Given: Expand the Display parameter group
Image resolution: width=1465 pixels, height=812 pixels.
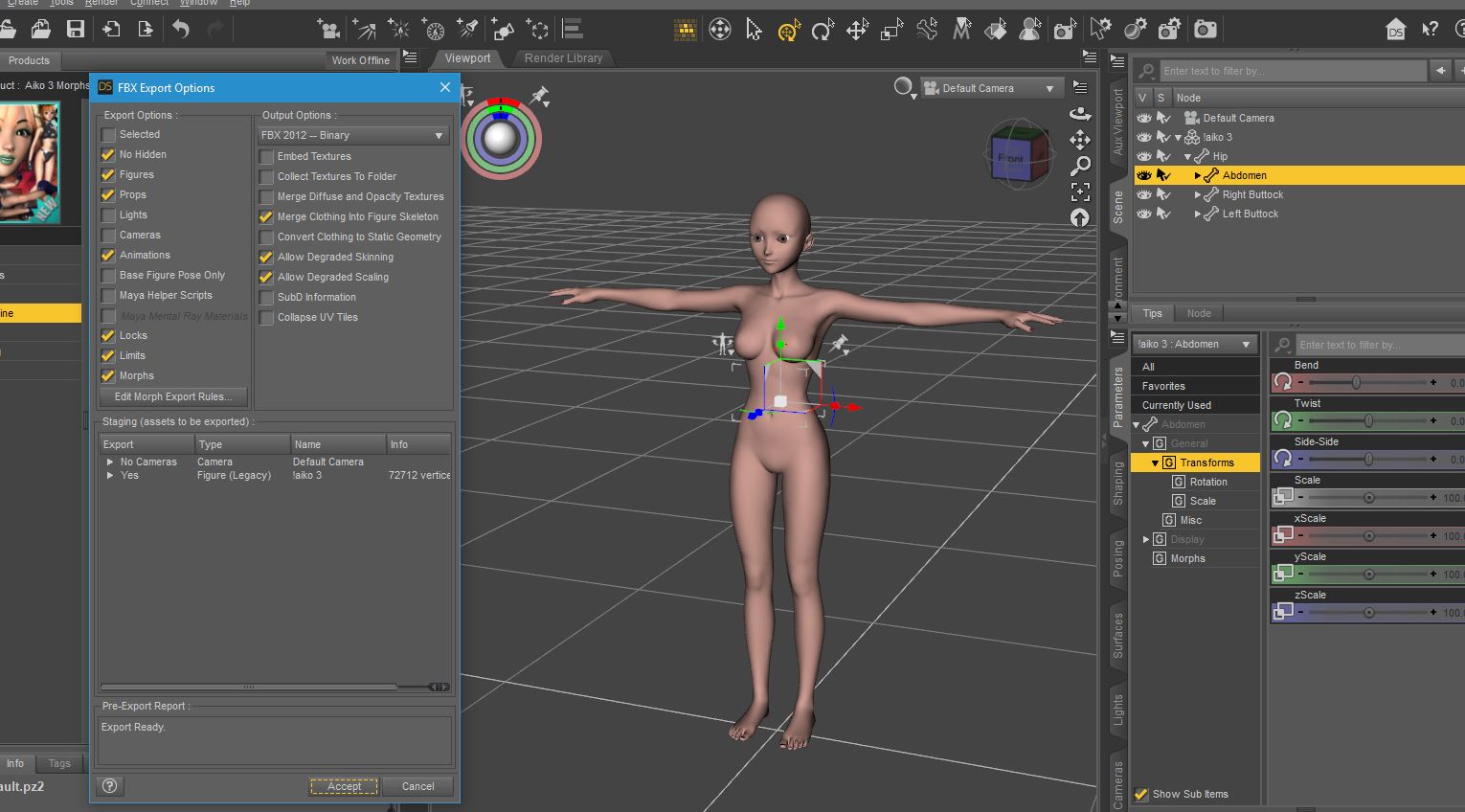Looking at the screenshot, I should (1146, 539).
